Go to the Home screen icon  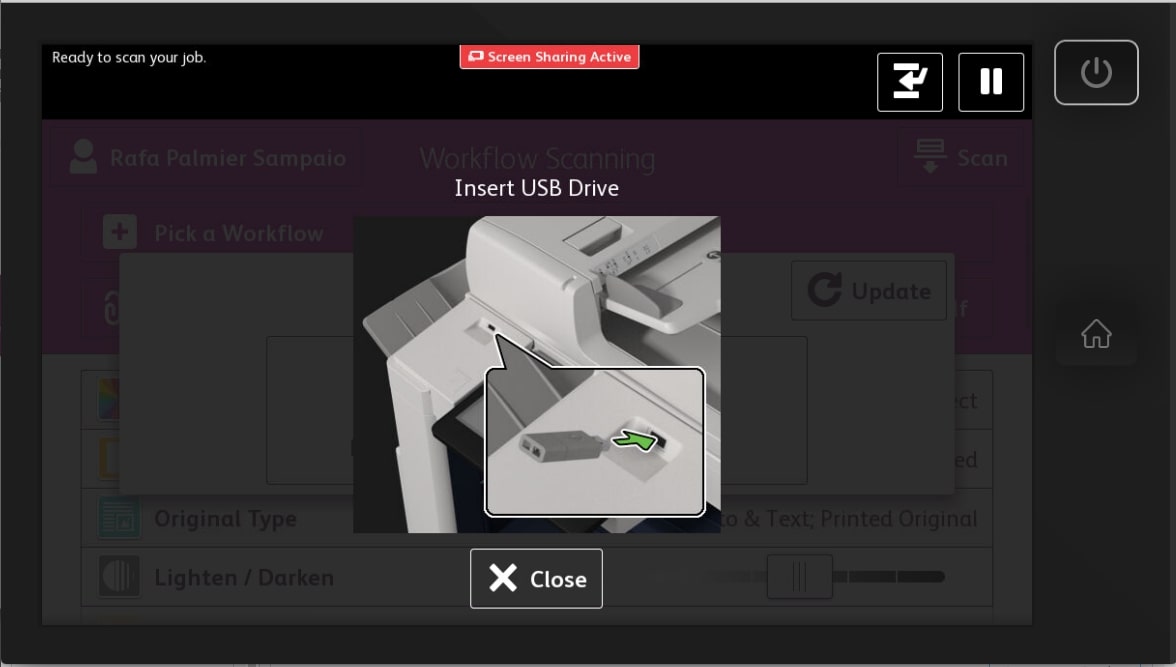pyautogui.click(x=1096, y=334)
